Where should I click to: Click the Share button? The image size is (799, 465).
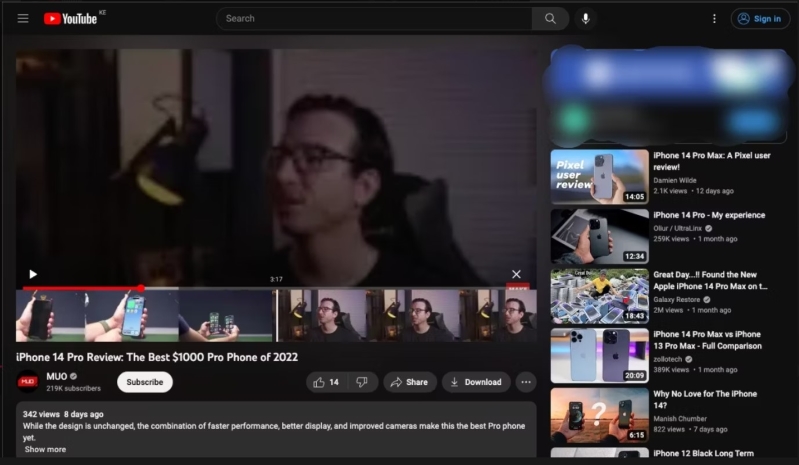pyautogui.click(x=410, y=382)
